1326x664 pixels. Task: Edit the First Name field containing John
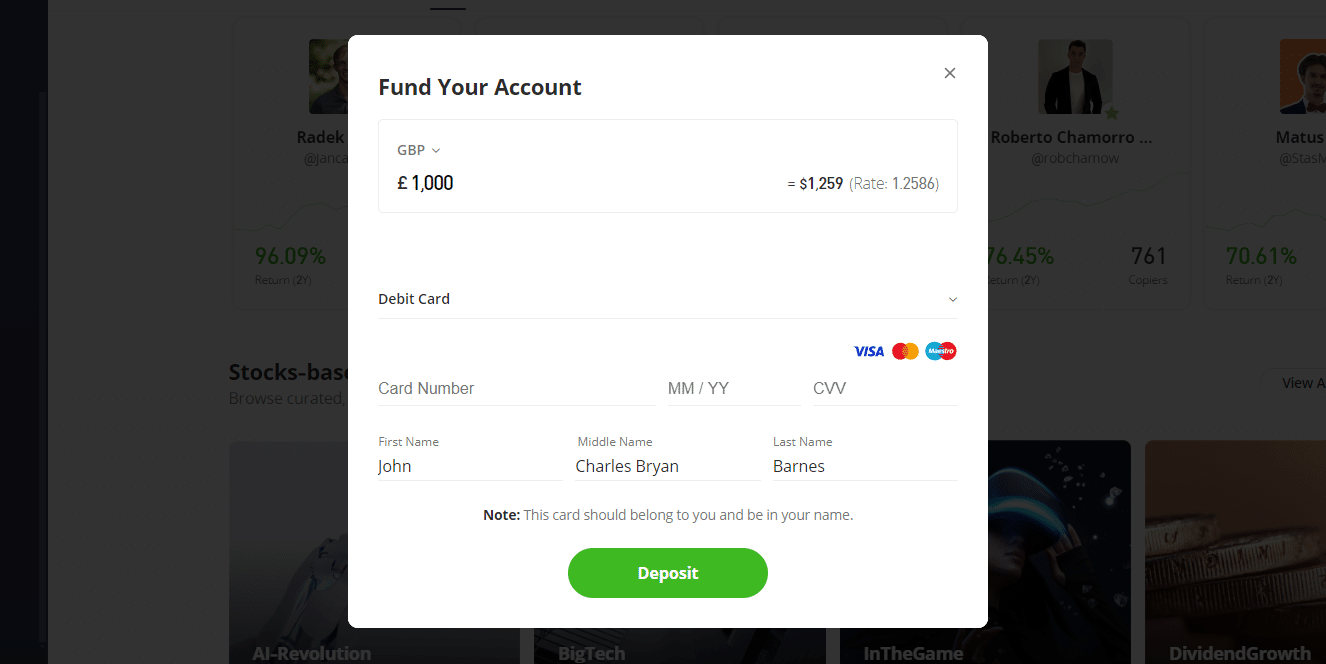pos(469,466)
